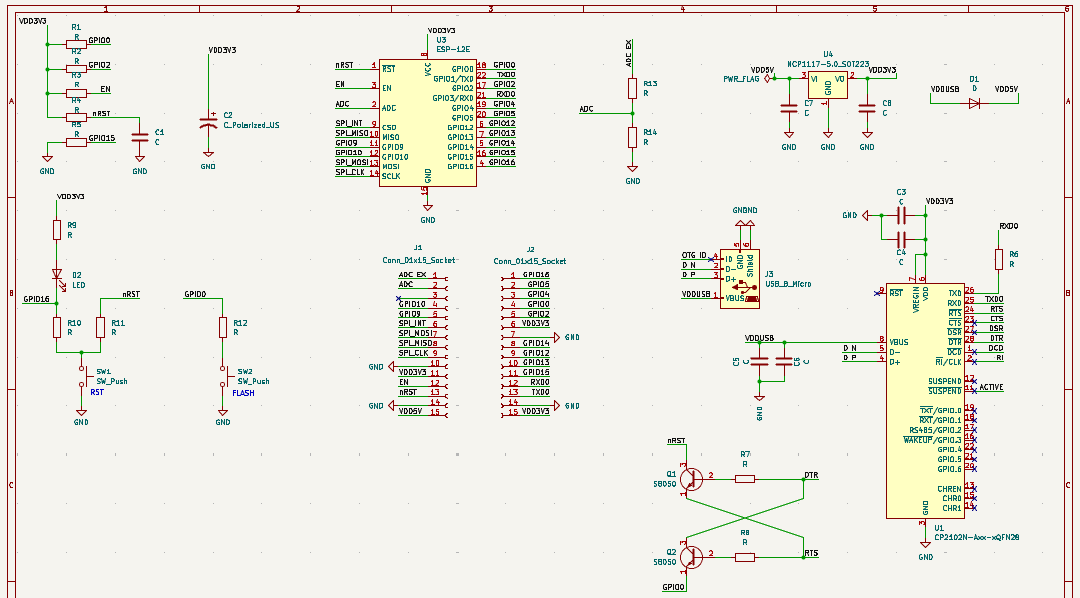Select resistor R13 below ADC_EX label
Viewport: 1080px width, 598px height.
632,88
